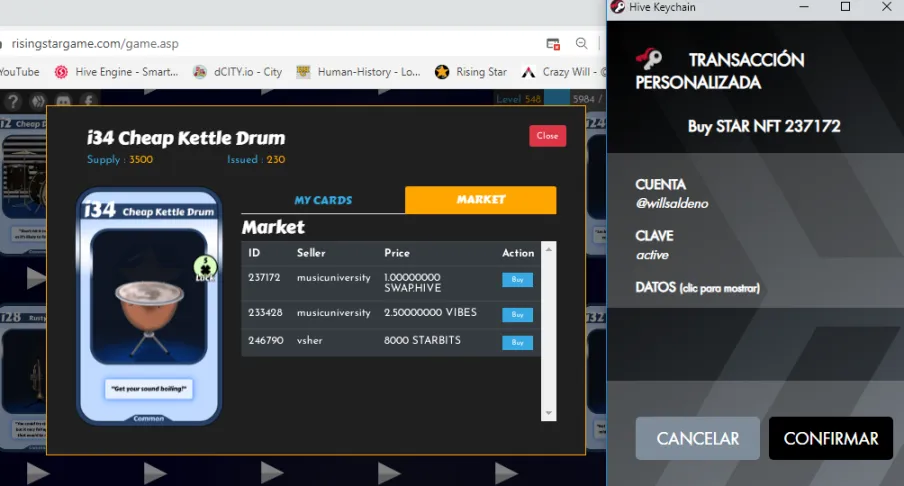
Task: Click the Hive logo icon in game toolbar
Action: 38,101
